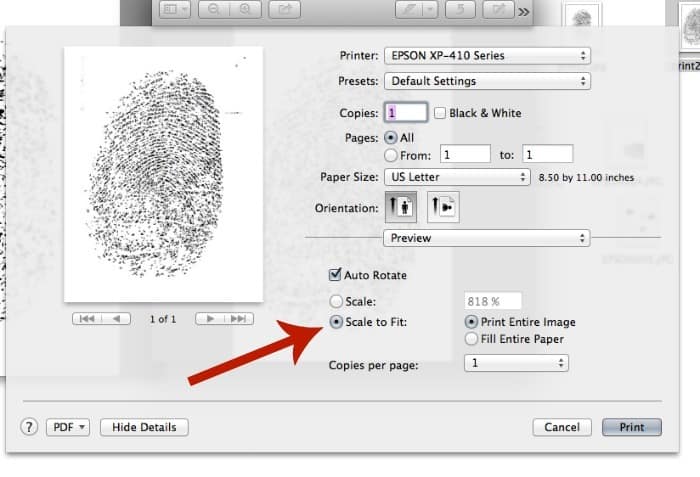Screen dimensions: 700x477
Task: Click zoom out icon in Preview toolbar
Action: 214,9
